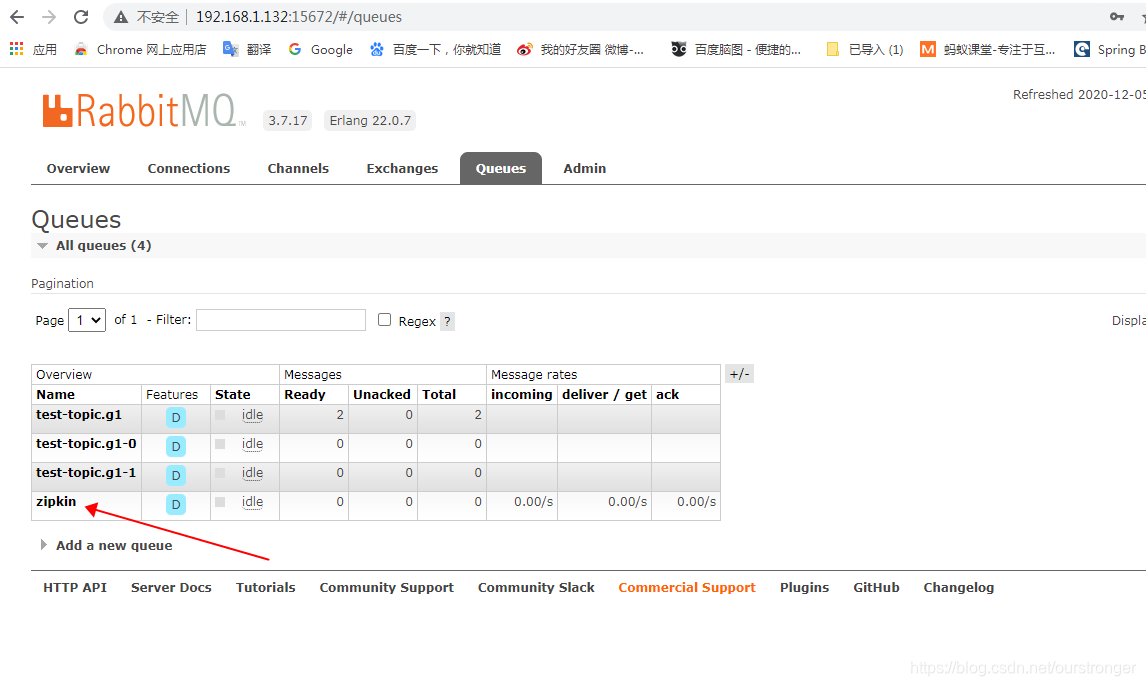The width and height of the screenshot is (1146, 686).
Task: Sort queues by the Name column header
Action: pos(56,395)
